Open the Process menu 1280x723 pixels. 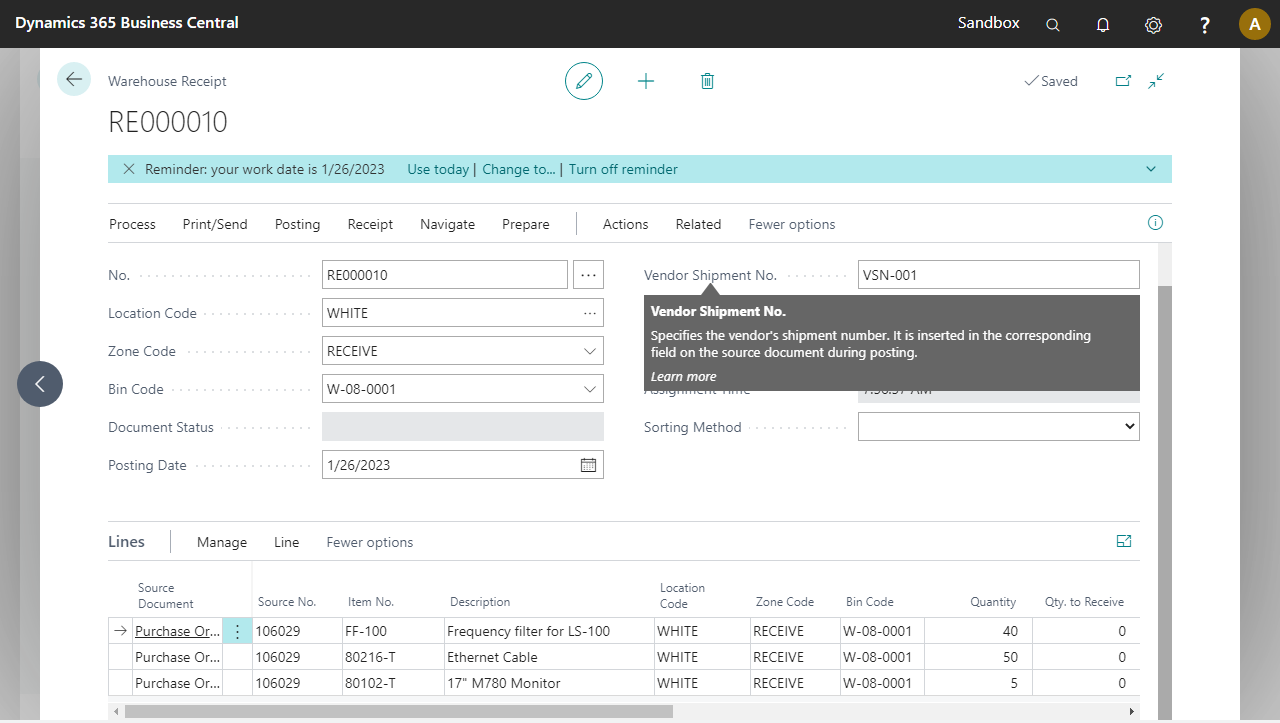[x=132, y=224]
